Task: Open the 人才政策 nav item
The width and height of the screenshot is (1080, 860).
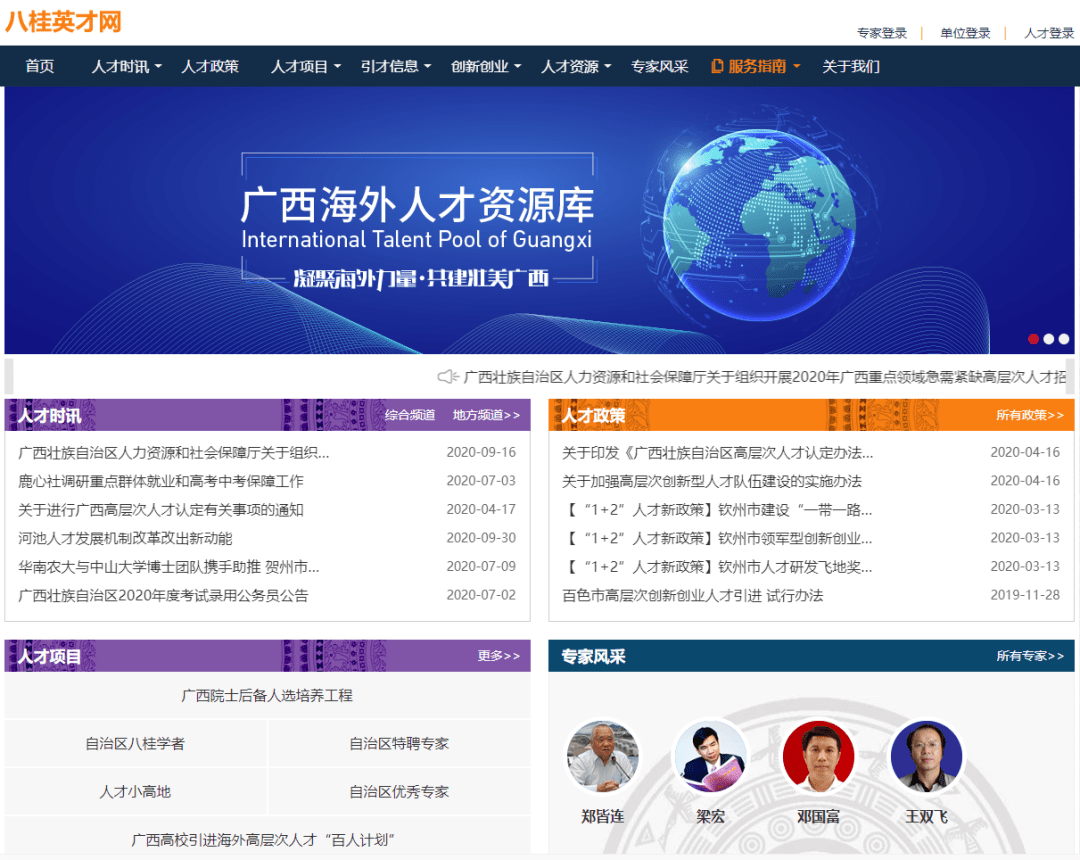Action: (x=210, y=66)
